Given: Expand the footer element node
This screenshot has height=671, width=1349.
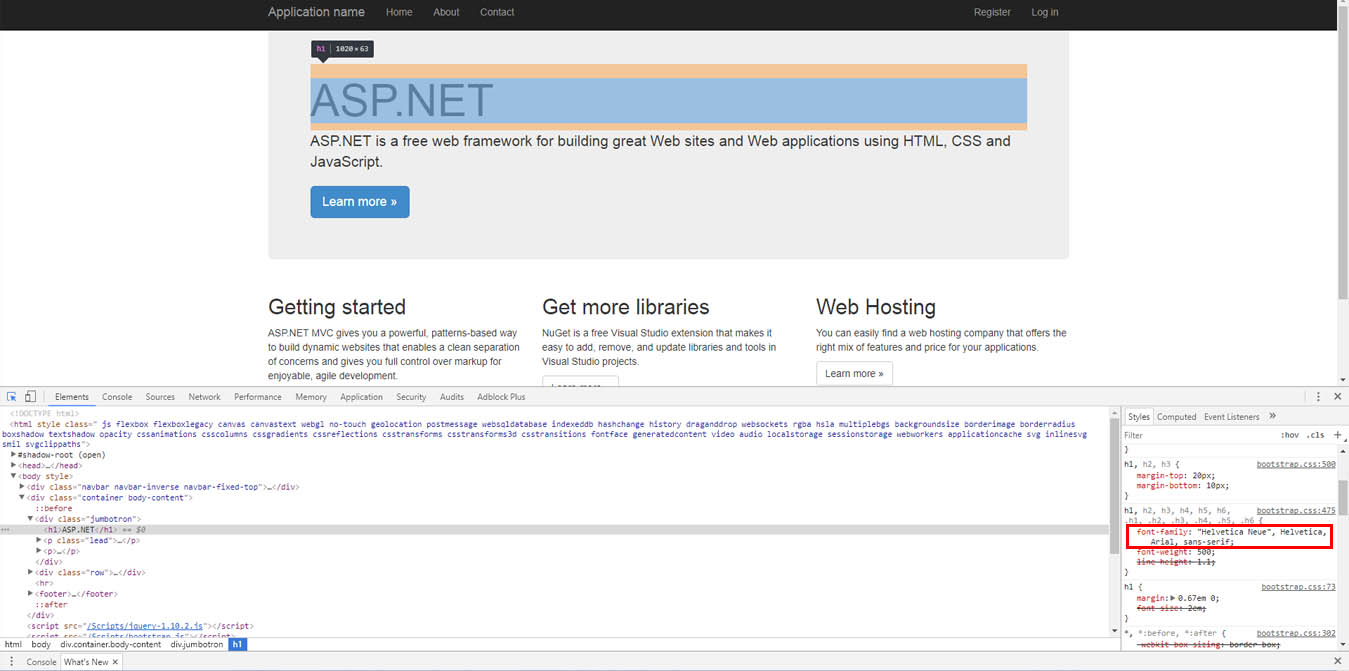Looking at the screenshot, I should (x=31, y=594).
